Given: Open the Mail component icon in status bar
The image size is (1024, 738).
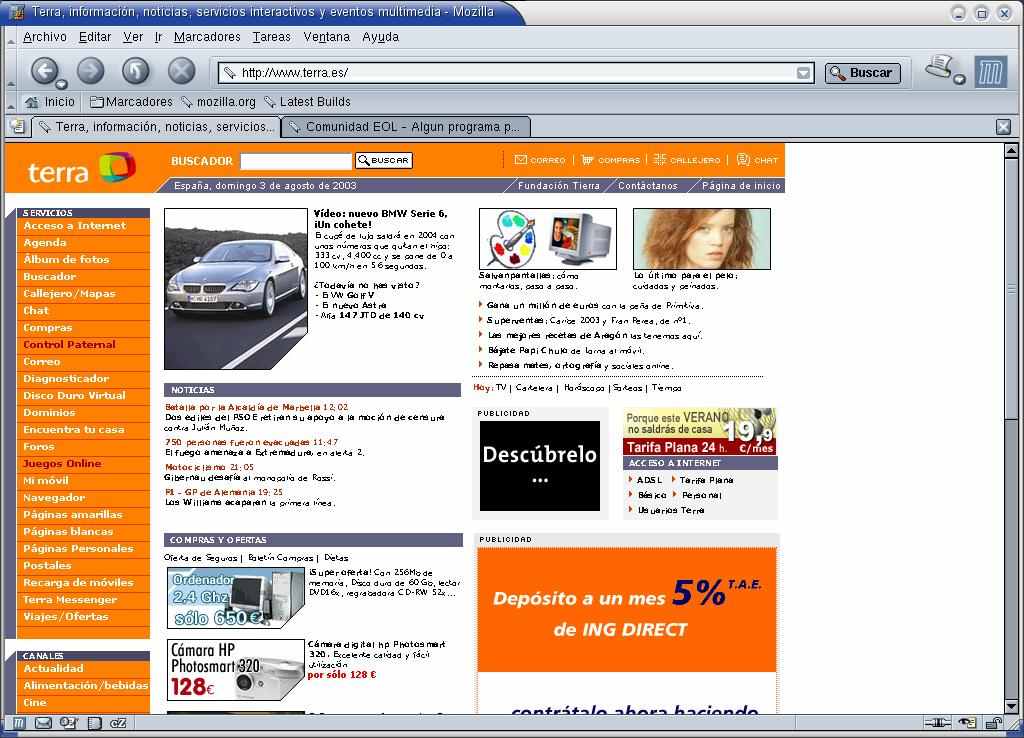Looking at the screenshot, I should click(x=43, y=723).
